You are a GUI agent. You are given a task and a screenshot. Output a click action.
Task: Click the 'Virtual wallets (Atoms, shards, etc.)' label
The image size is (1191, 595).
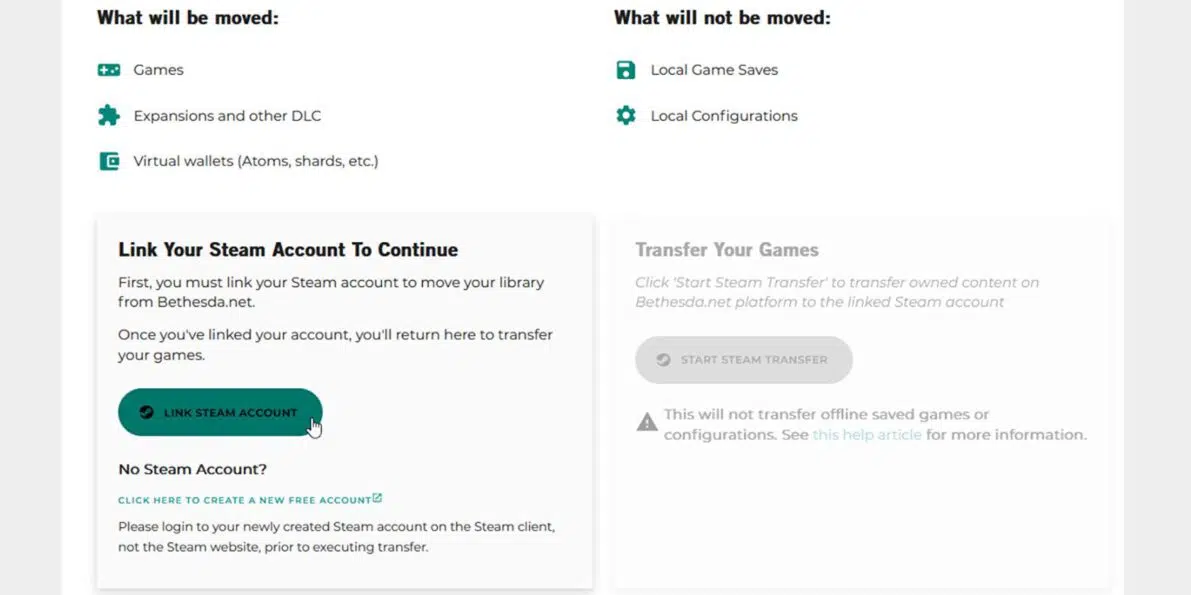(255, 161)
